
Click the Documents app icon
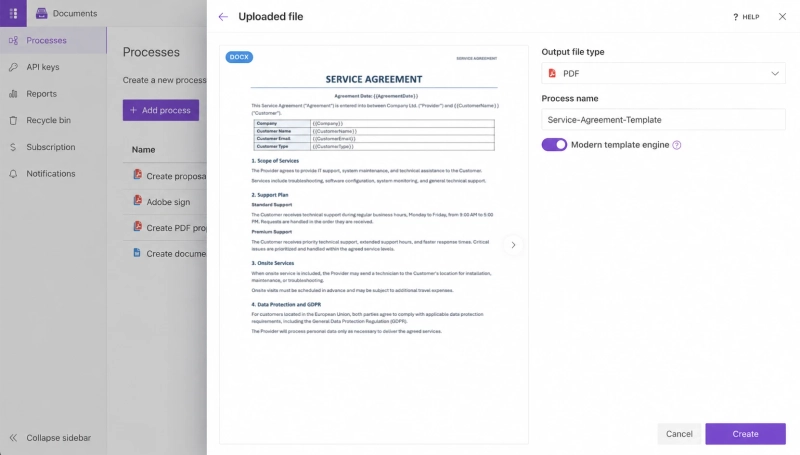[41, 13]
